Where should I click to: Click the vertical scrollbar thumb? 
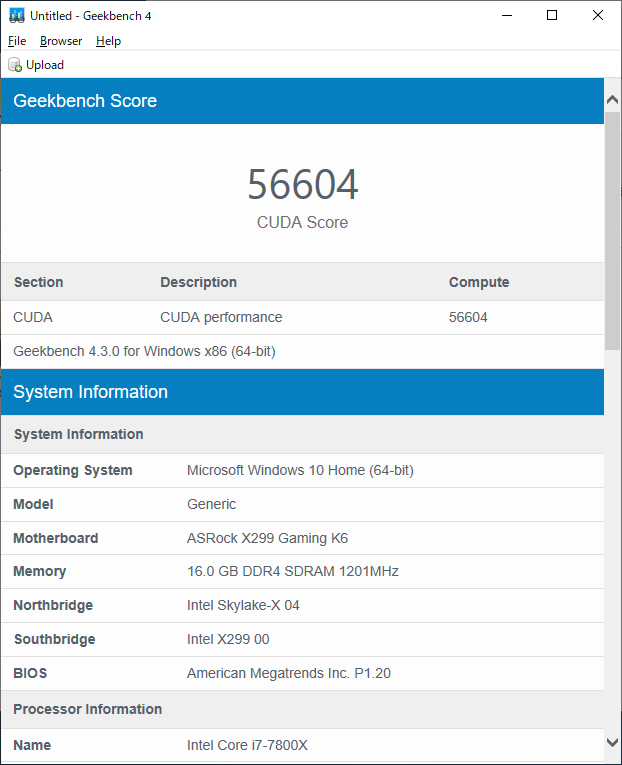point(612,231)
